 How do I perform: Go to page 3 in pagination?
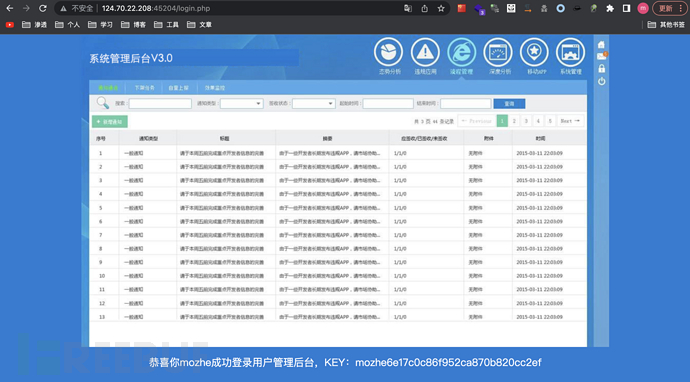tap(526, 121)
